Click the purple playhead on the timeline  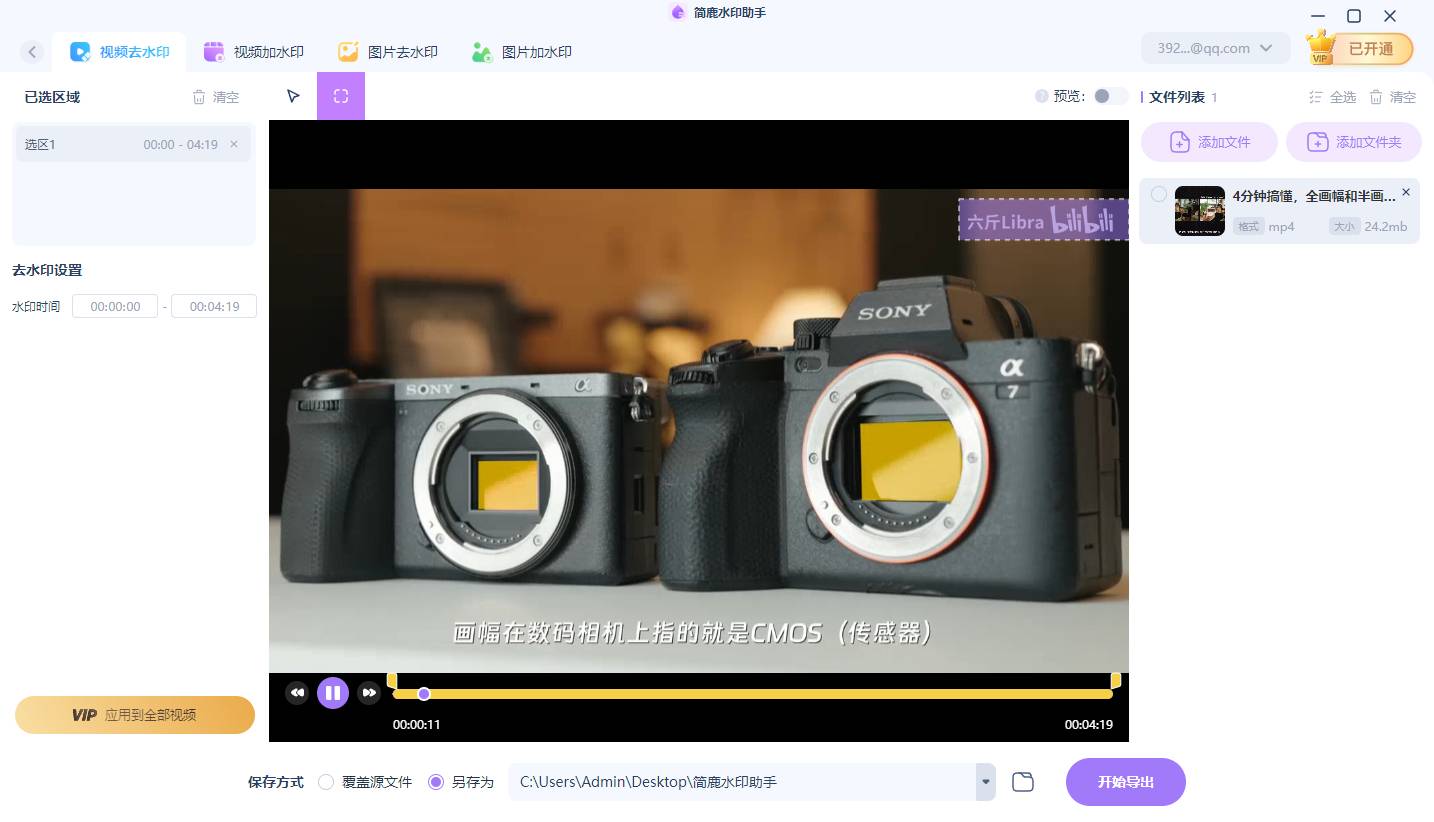(x=424, y=694)
